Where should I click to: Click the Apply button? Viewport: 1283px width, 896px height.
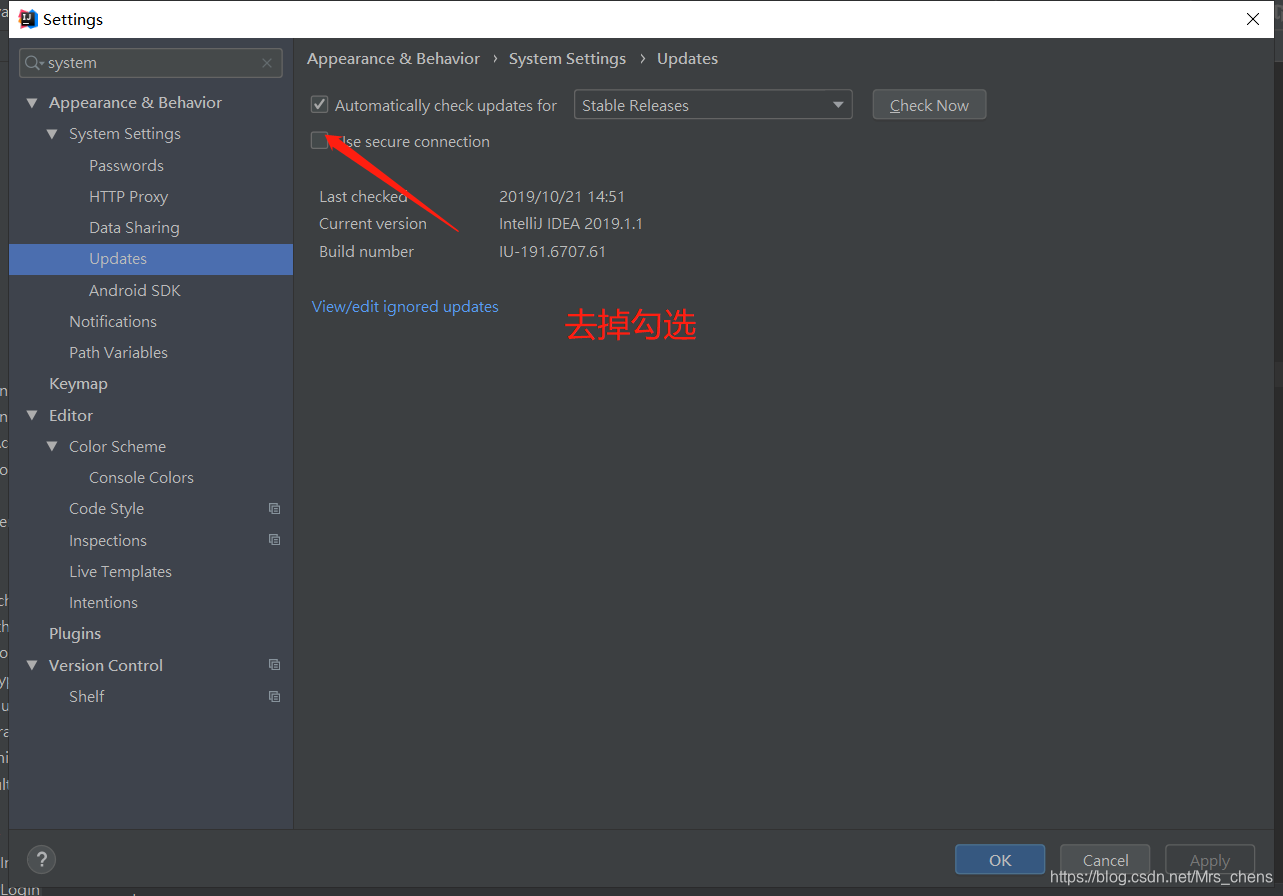[x=1209, y=860]
